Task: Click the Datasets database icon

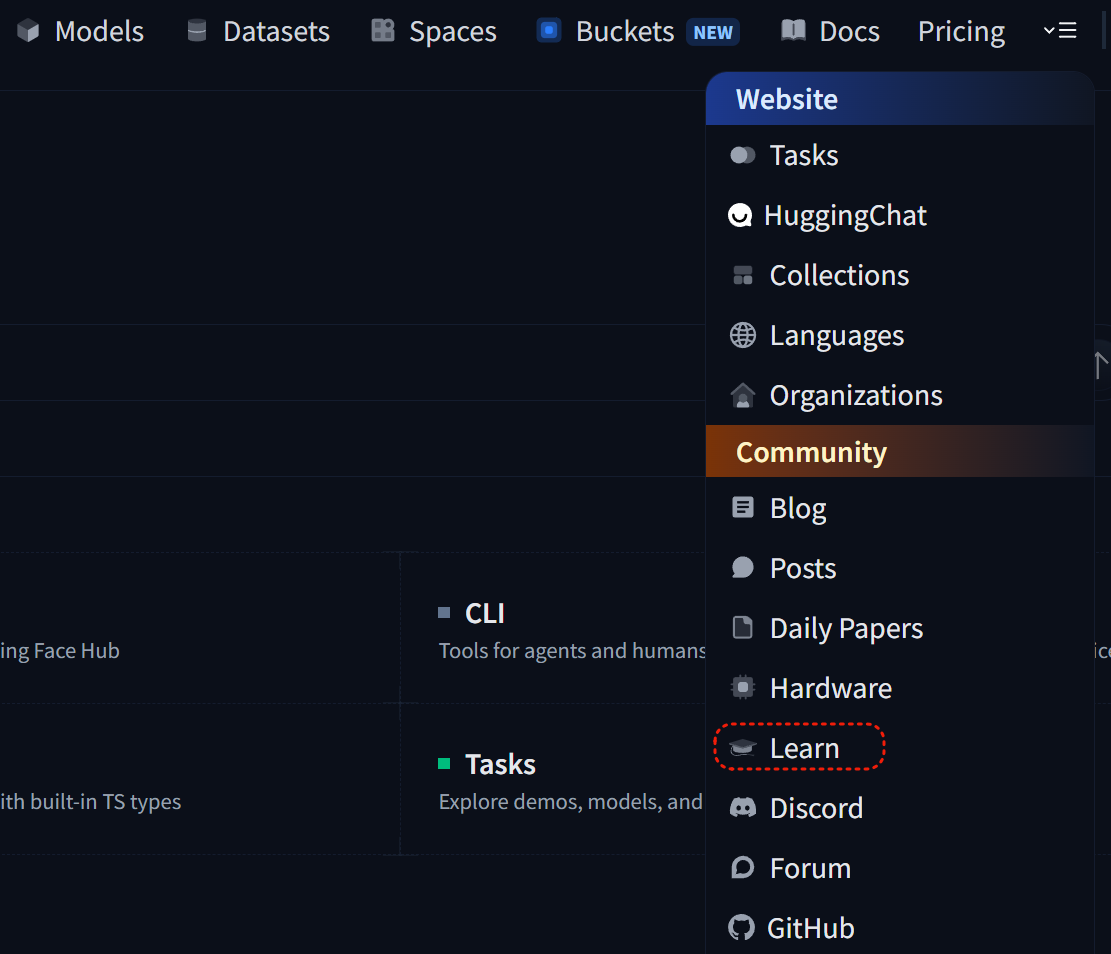Action: tap(197, 30)
